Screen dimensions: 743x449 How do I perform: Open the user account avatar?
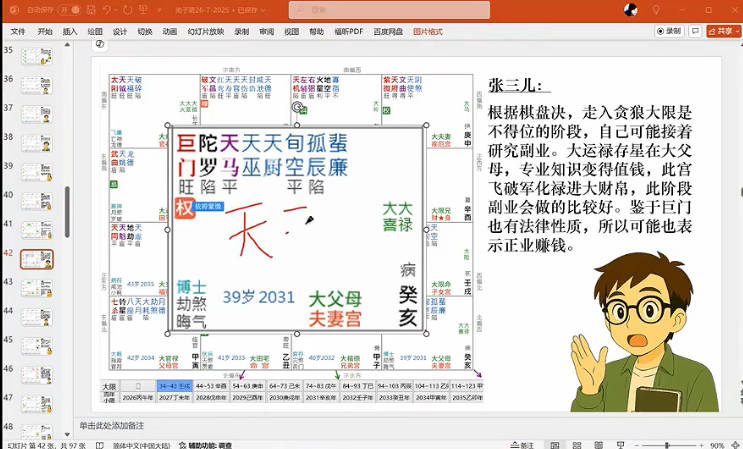pyautogui.click(x=631, y=10)
